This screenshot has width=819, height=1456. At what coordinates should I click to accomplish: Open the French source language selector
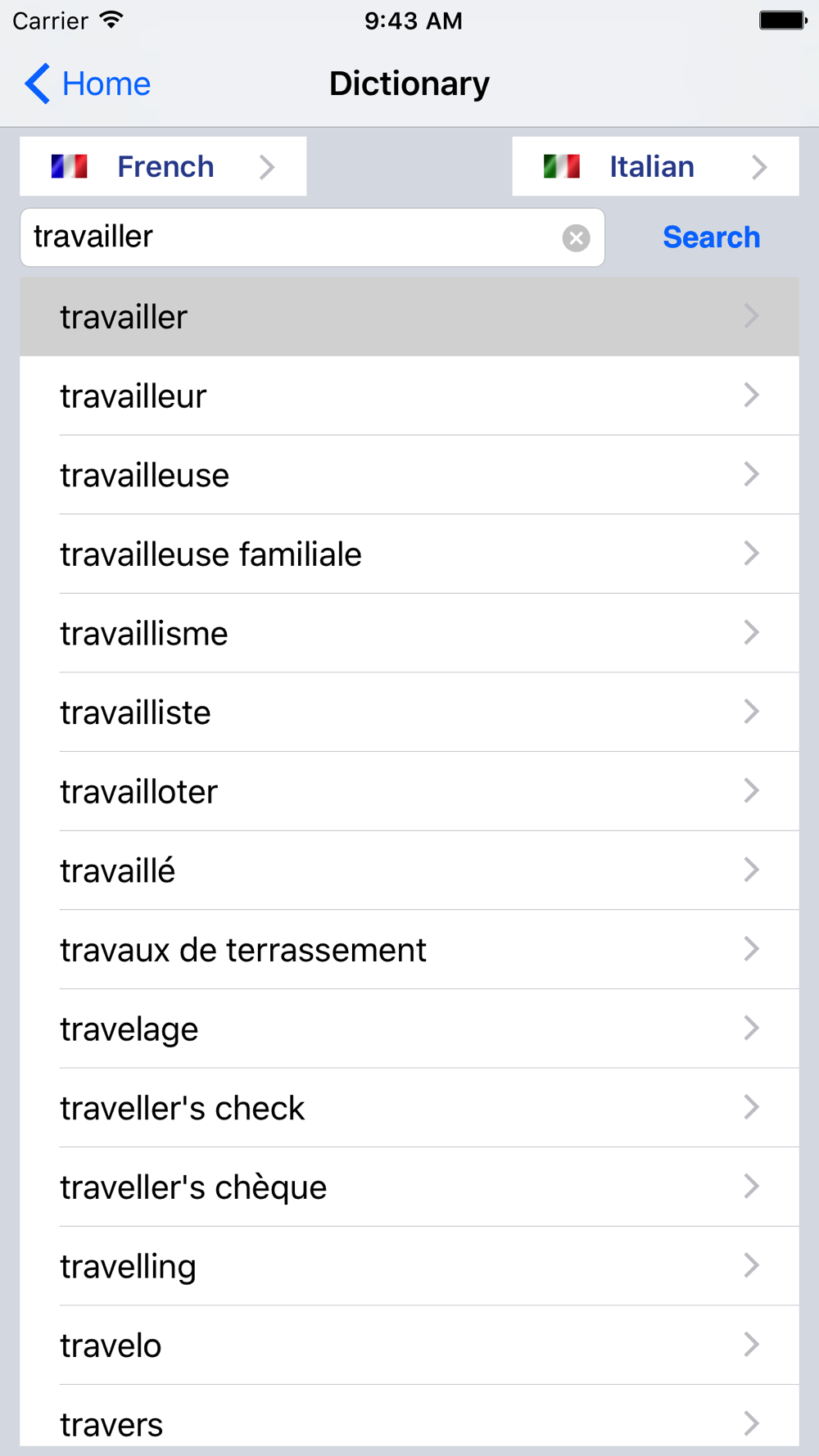coord(163,166)
